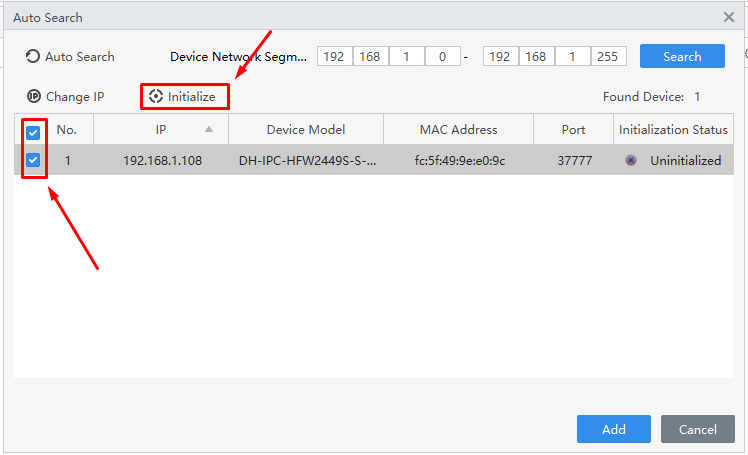The image size is (748, 455).
Task: Select the MAC cell fc:5f:49:9e:e0:9c
Action: point(460,160)
